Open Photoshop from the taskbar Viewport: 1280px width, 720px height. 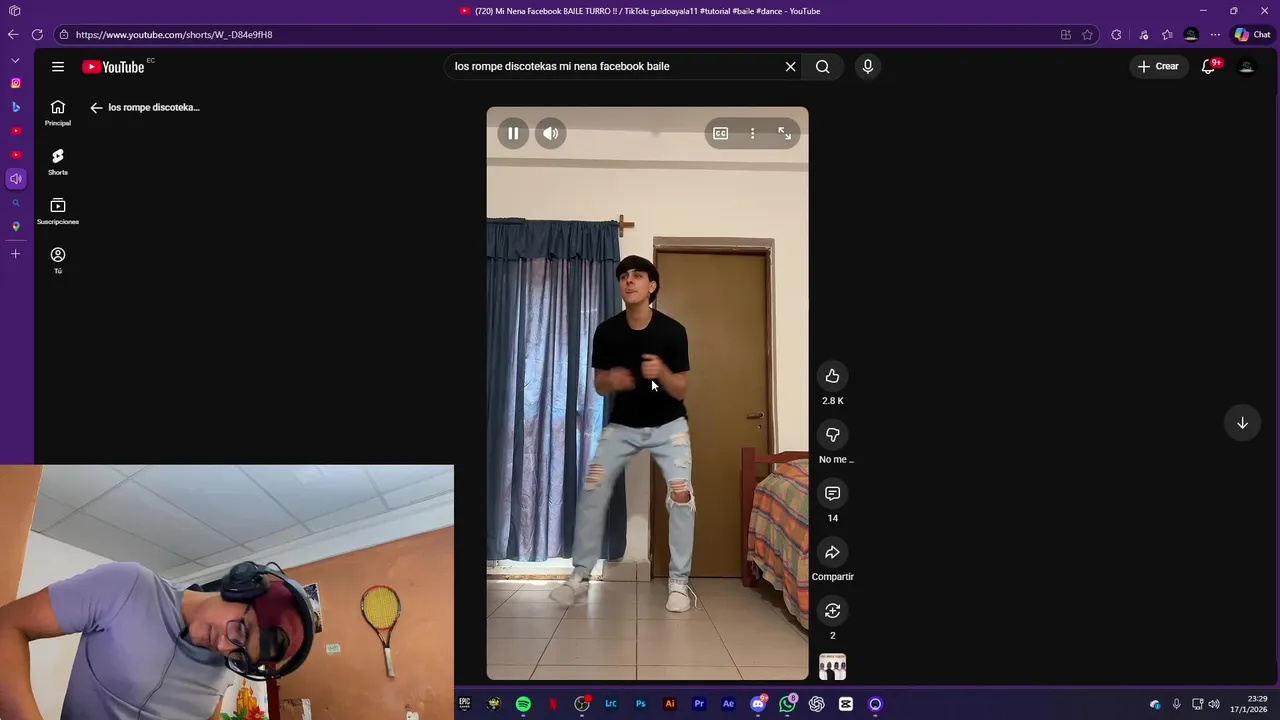click(640, 704)
